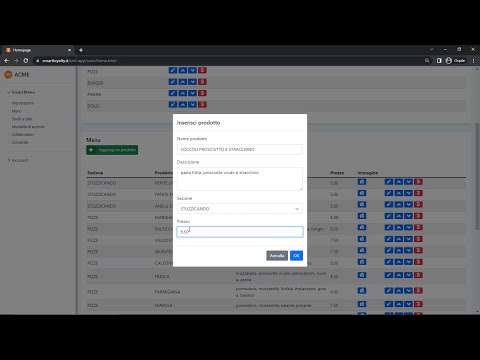Focus the Descrizione text area
This screenshot has height=360, width=480.
[240, 179]
